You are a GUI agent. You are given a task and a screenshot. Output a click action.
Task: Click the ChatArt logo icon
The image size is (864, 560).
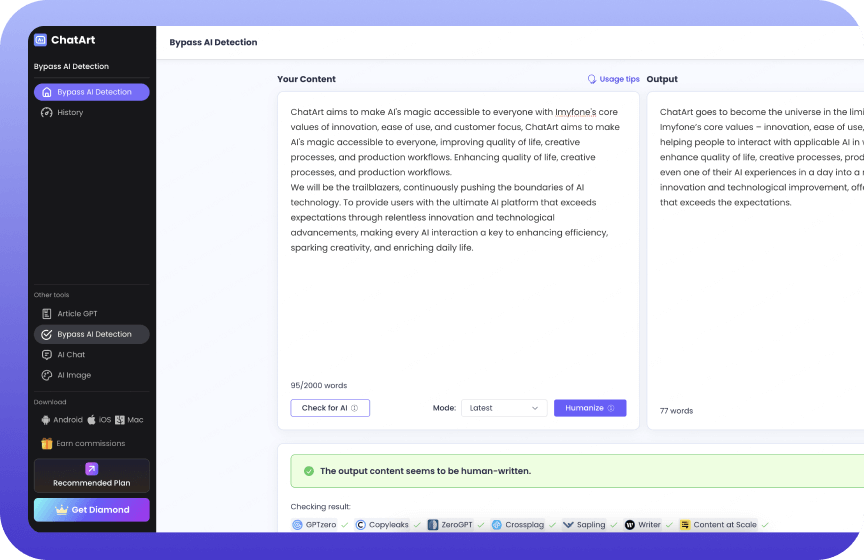41,40
